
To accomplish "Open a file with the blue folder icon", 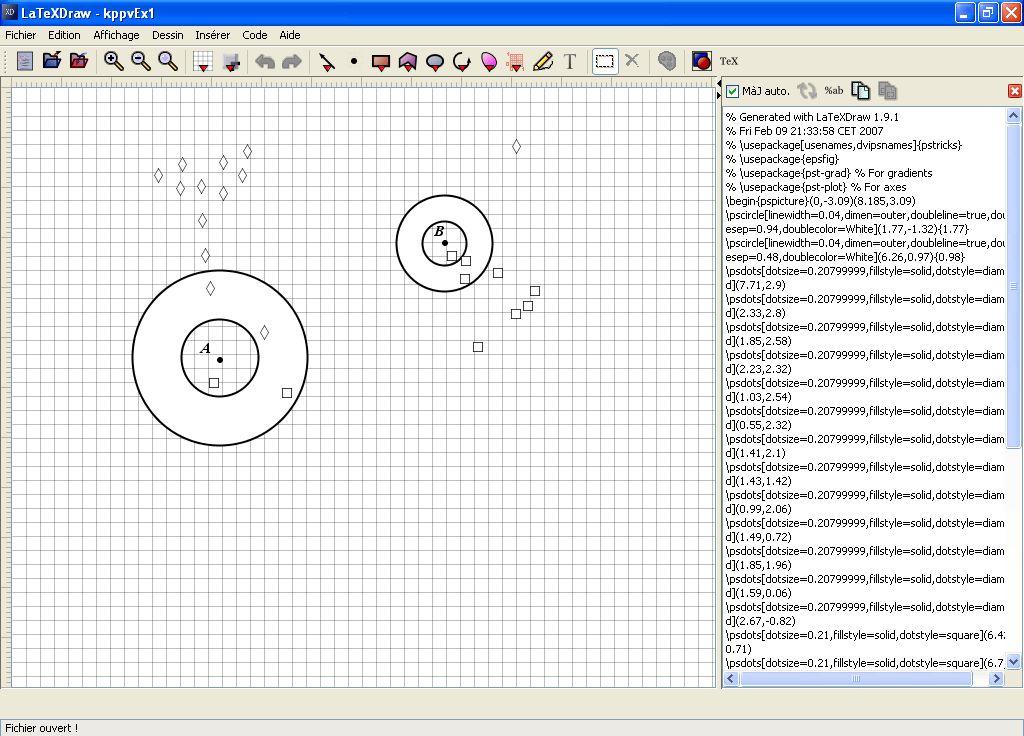I will (52, 61).
